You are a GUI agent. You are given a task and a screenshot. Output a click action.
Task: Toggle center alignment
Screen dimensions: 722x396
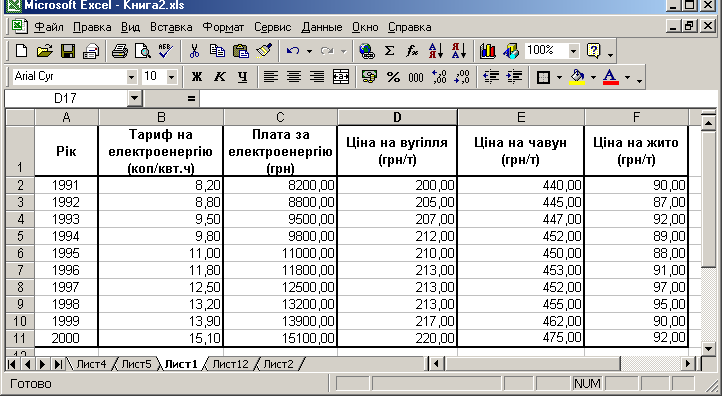pos(294,77)
